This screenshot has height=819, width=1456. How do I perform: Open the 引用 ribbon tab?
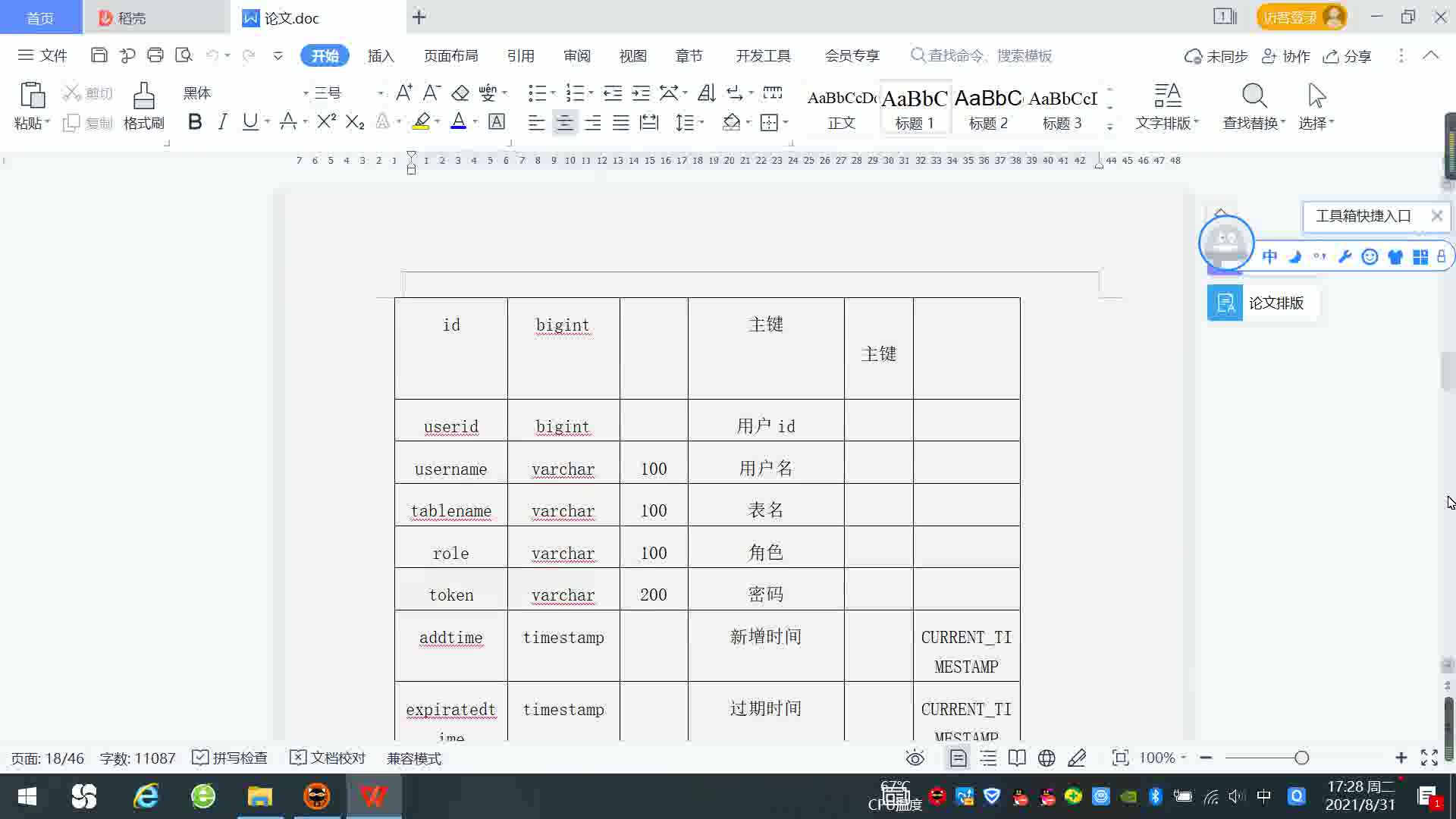520,55
